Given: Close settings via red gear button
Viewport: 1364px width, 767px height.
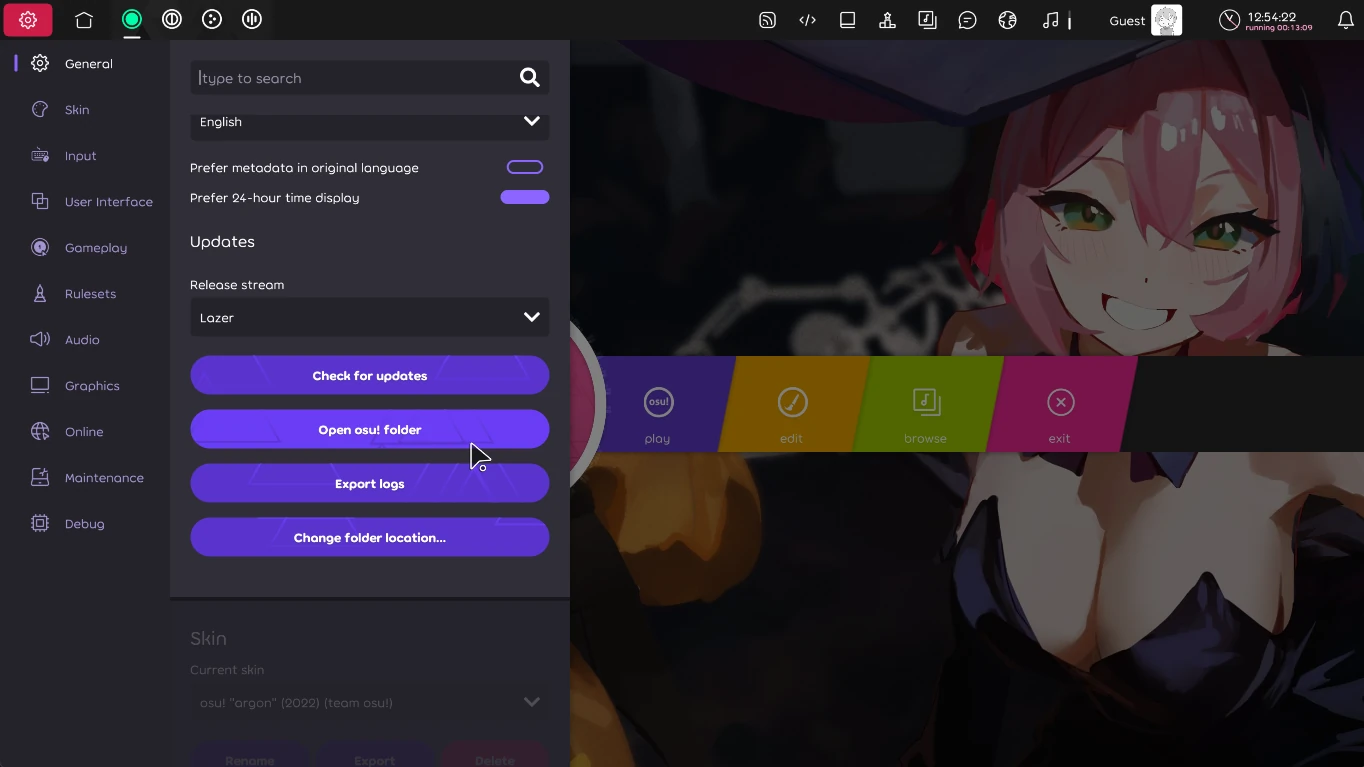Looking at the screenshot, I should pos(28,20).
